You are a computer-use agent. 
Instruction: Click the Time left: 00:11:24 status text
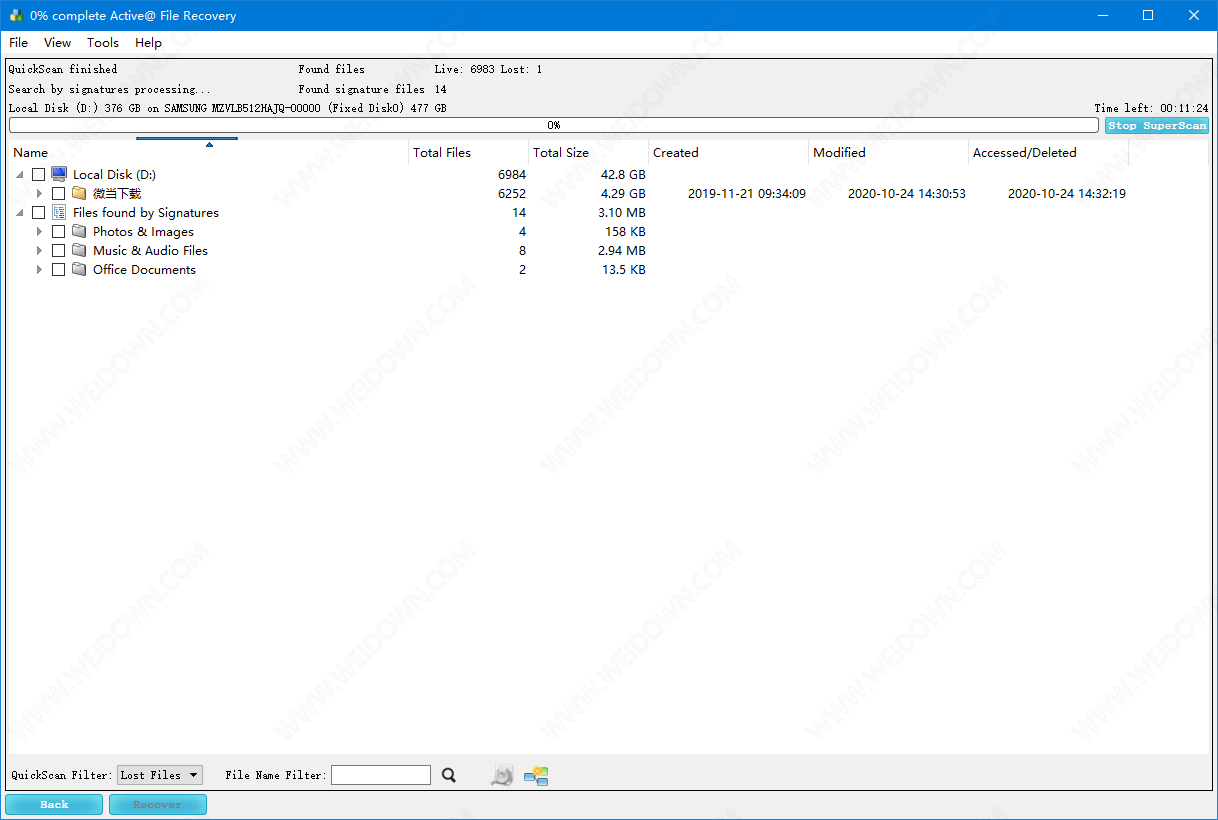(x=1151, y=108)
